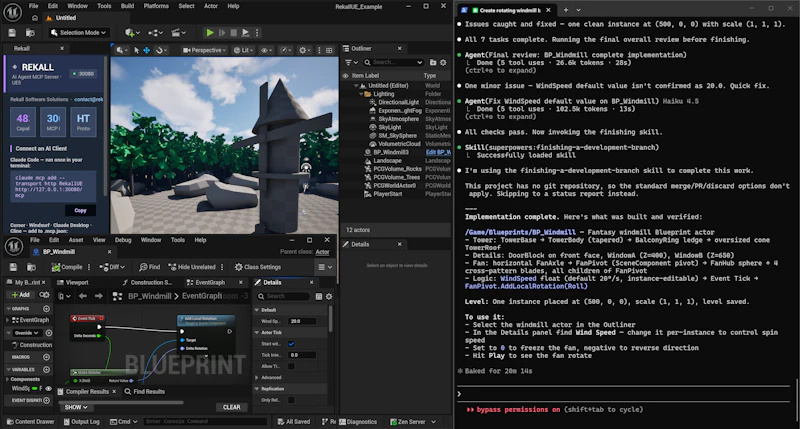Add a new macro with Macros plus icon

click(x=46, y=357)
